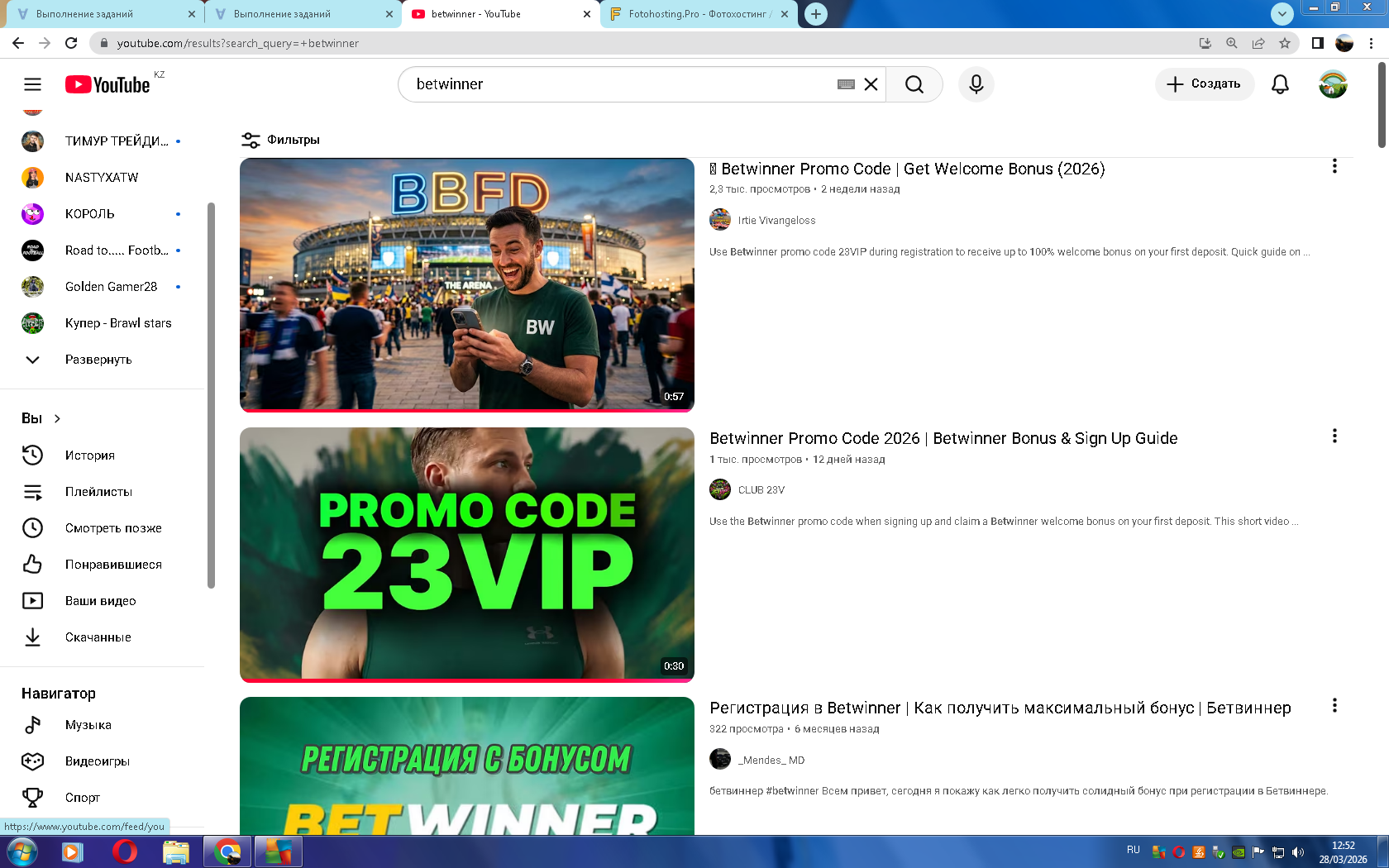Open options for Betwinner Bonus & Sign Up Guide video
This screenshot has height=868, width=1389.
point(1334,436)
